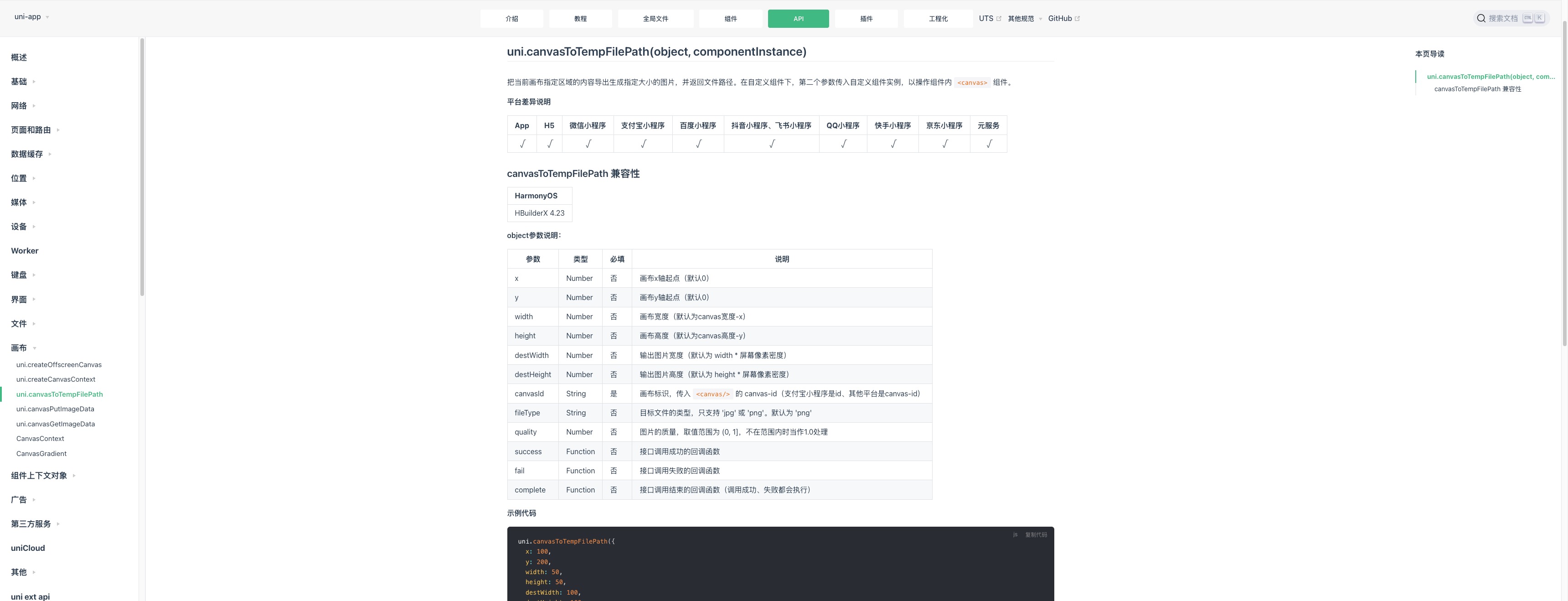The width and height of the screenshot is (1568, 601).
Task: Open uniCloud sidebar entry
Action: (x=28, y=548)
